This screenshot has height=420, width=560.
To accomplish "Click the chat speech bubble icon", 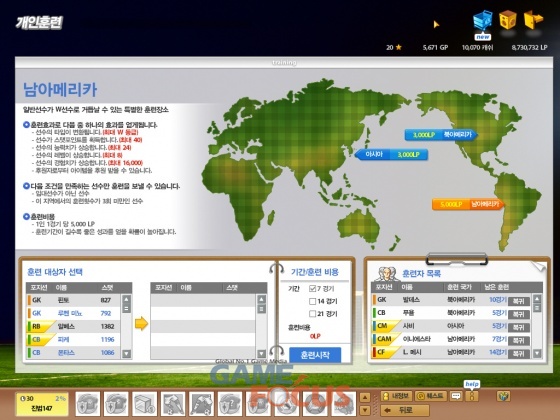I will [456, 396].
